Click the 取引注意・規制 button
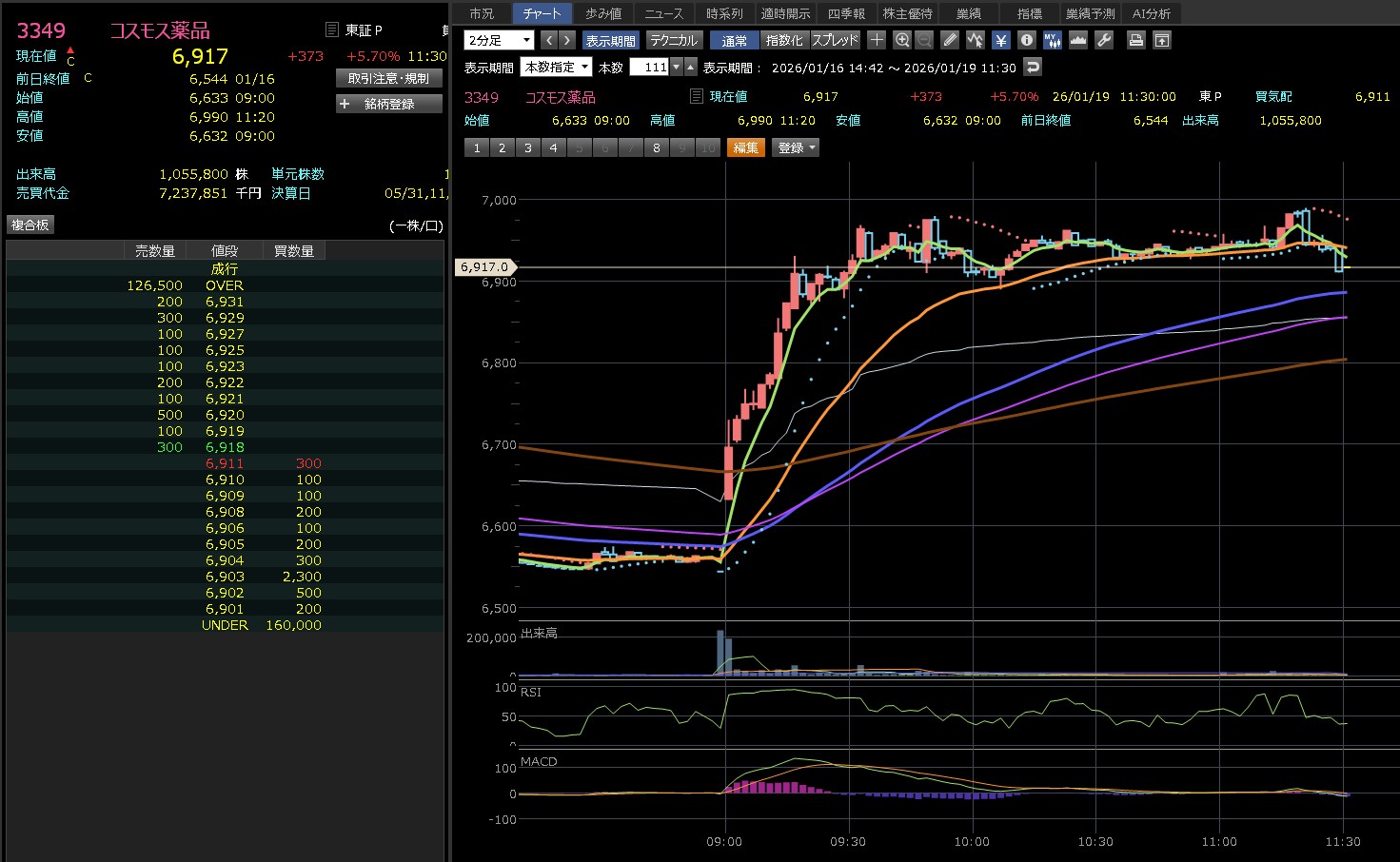Screen dimensions: 1400x862 coord(388,78)
